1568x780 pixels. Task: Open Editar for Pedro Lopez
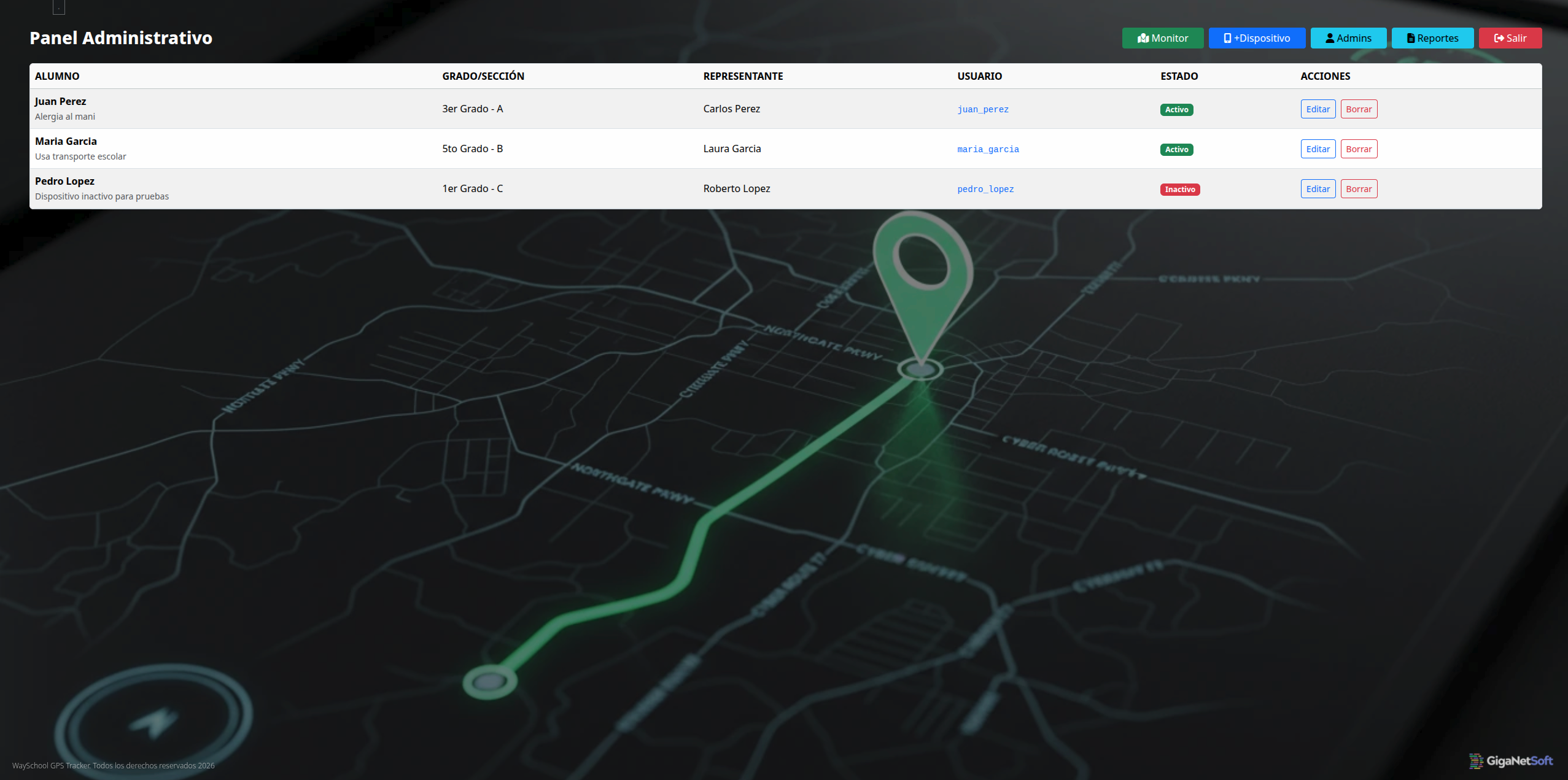point(1318,189)
